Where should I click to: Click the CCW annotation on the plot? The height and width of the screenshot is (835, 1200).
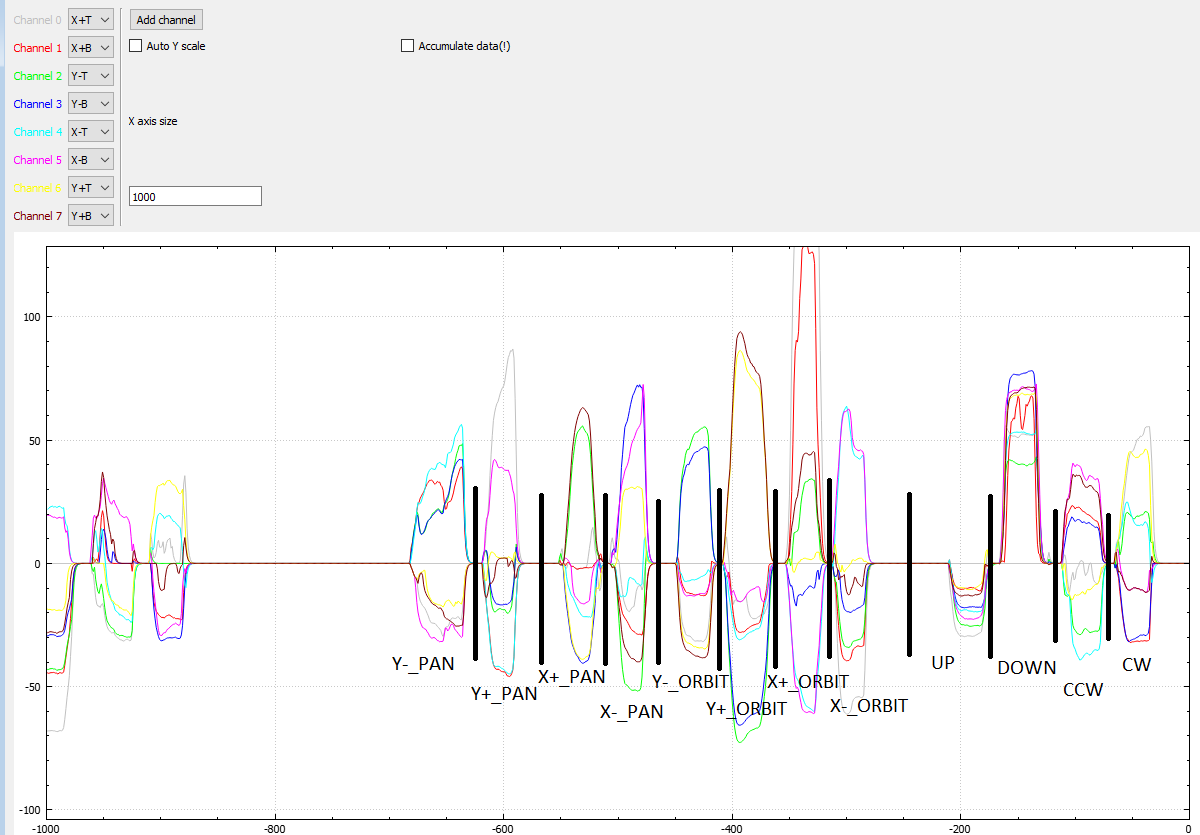coord(1082,689)
